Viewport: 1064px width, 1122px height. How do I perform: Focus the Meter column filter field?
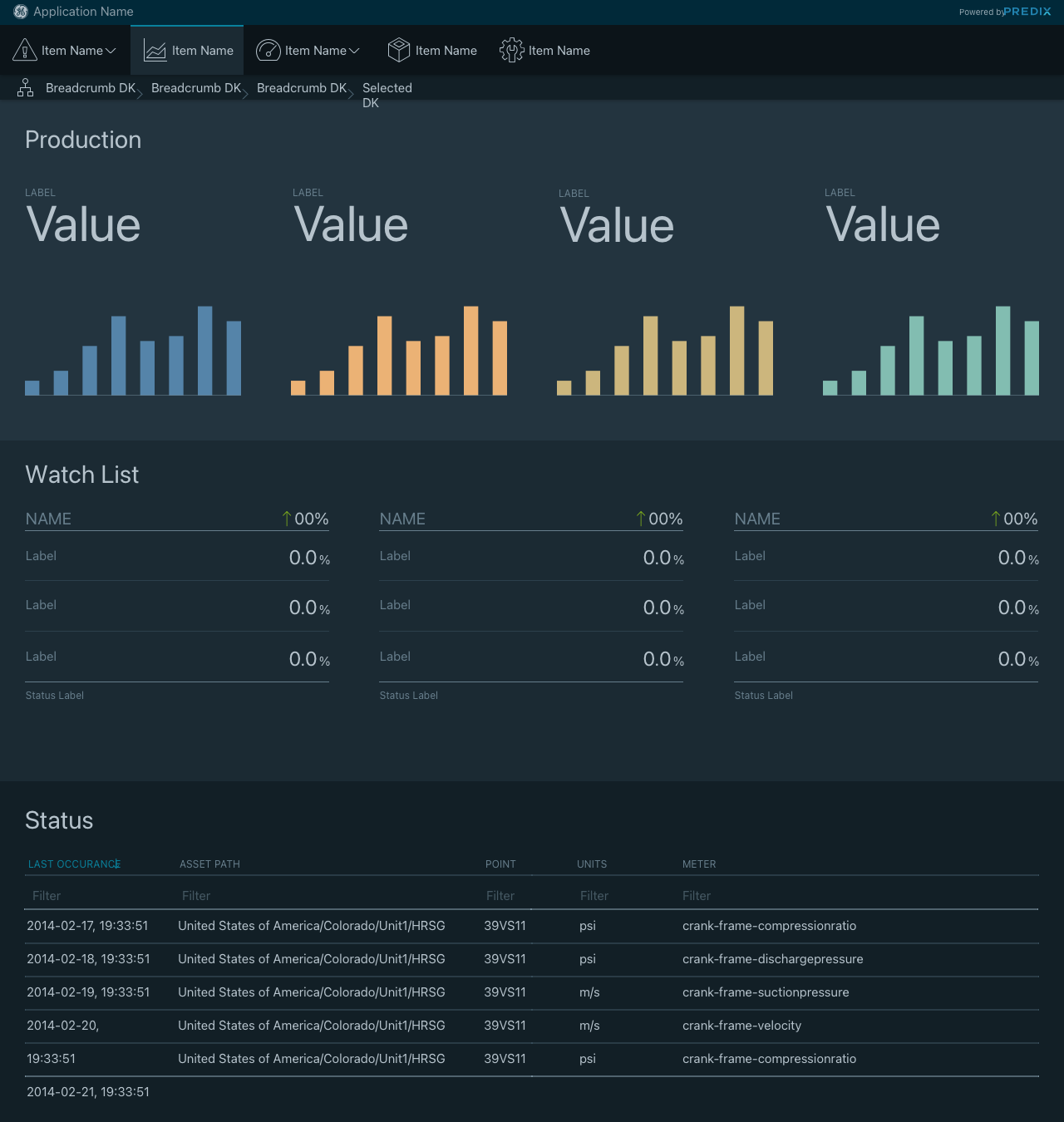(x=856, y=896)
